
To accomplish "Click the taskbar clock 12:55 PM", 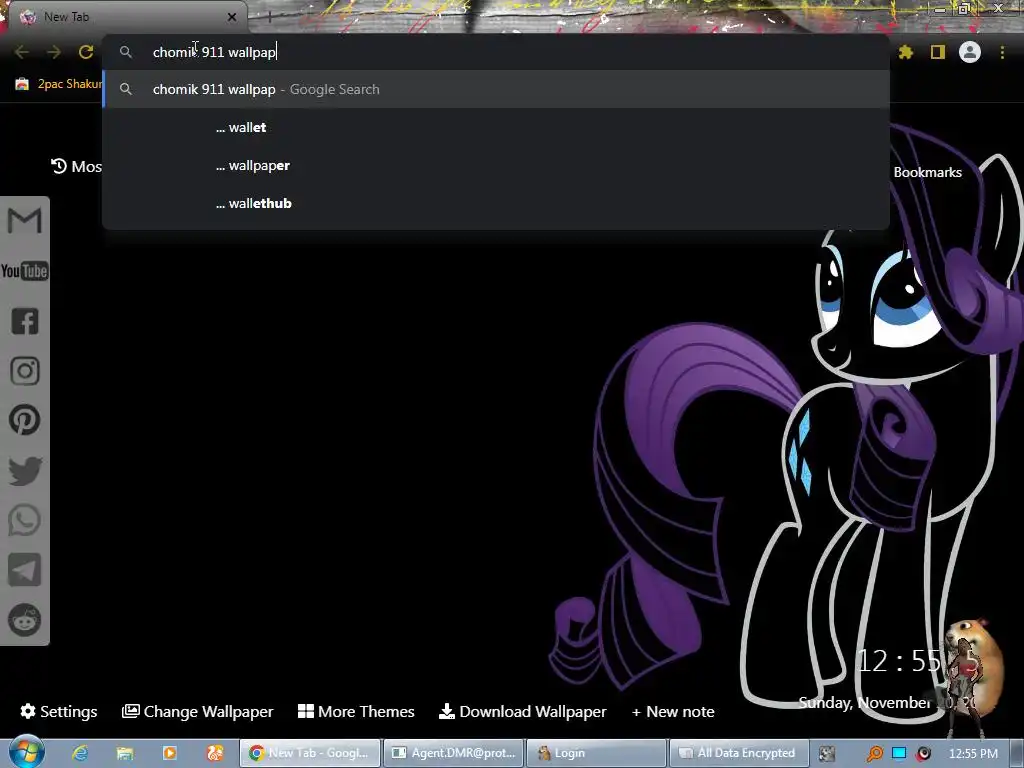I will pos(973,754).
